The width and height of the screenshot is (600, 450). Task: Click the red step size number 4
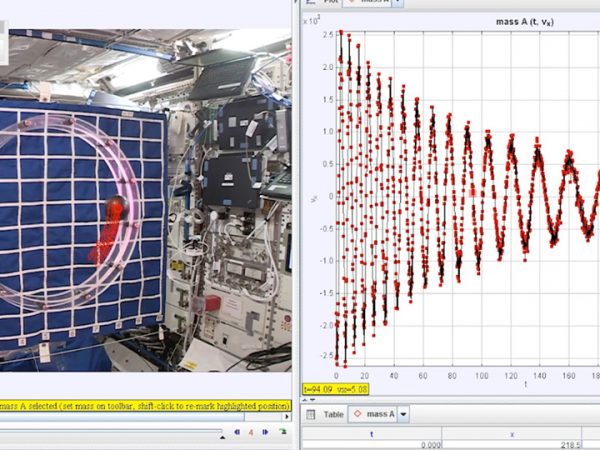249,432
